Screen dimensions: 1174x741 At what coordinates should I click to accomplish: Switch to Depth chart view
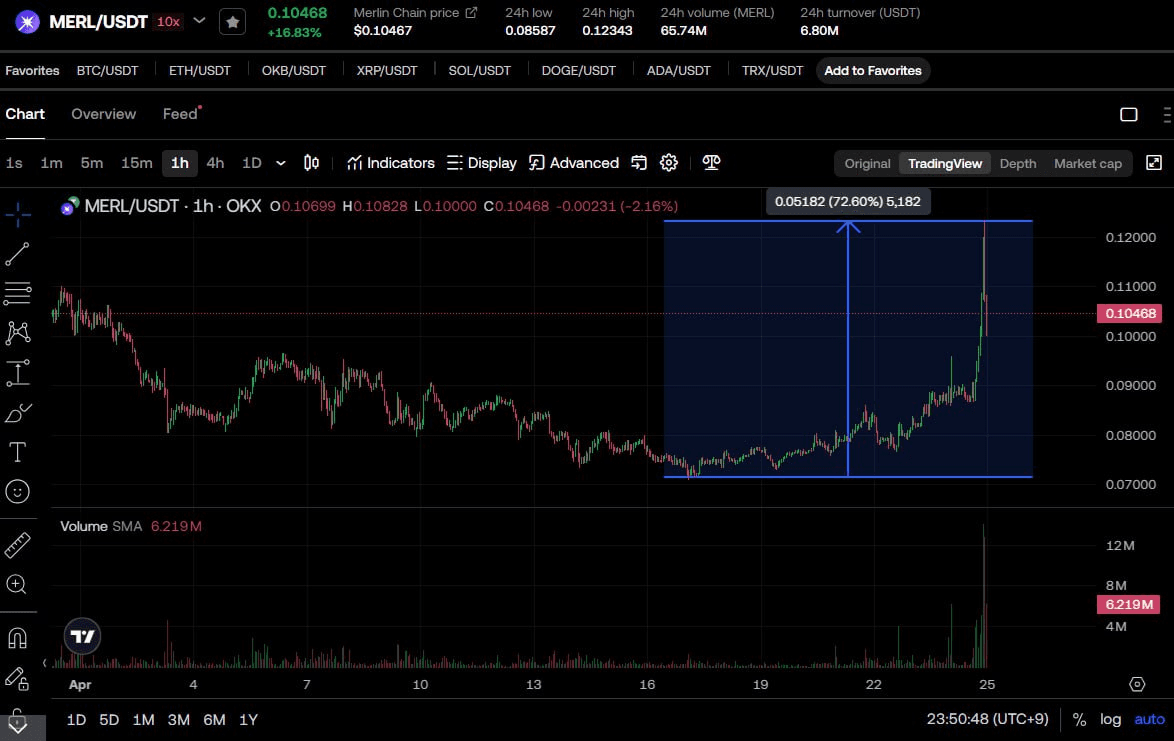coord(1018,163)
